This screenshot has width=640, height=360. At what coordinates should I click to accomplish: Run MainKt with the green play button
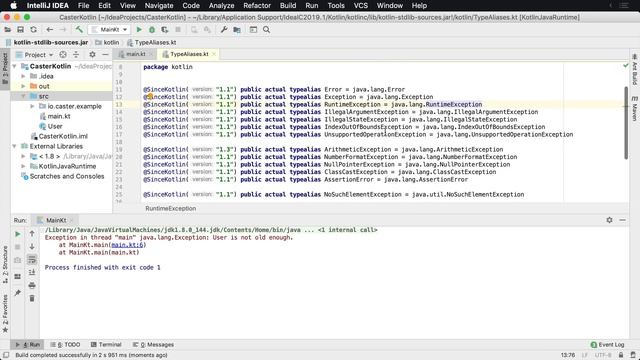[x=139, y=30]
